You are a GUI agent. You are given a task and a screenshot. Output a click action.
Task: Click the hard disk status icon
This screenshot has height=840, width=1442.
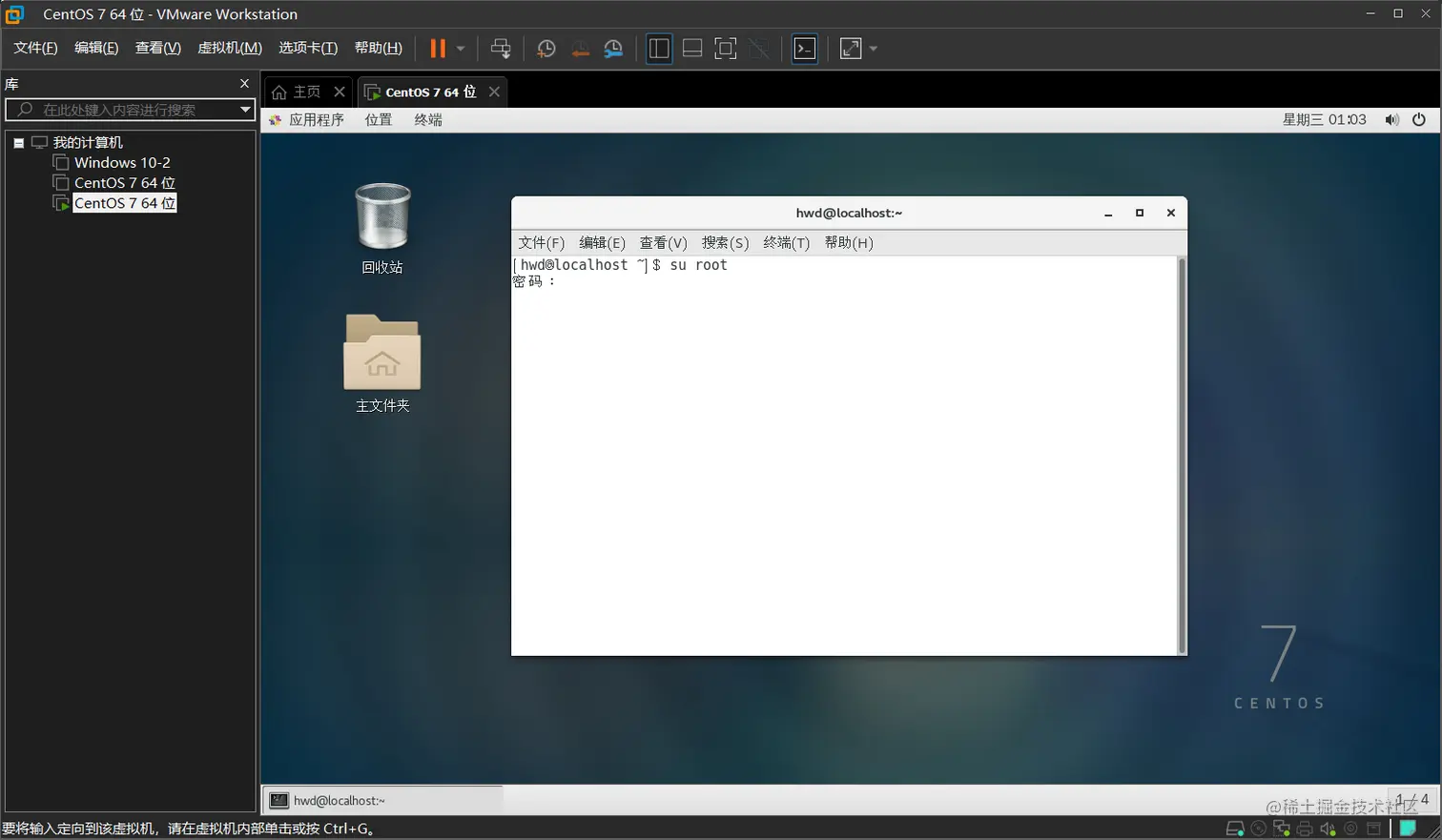tap(1235, 829)
